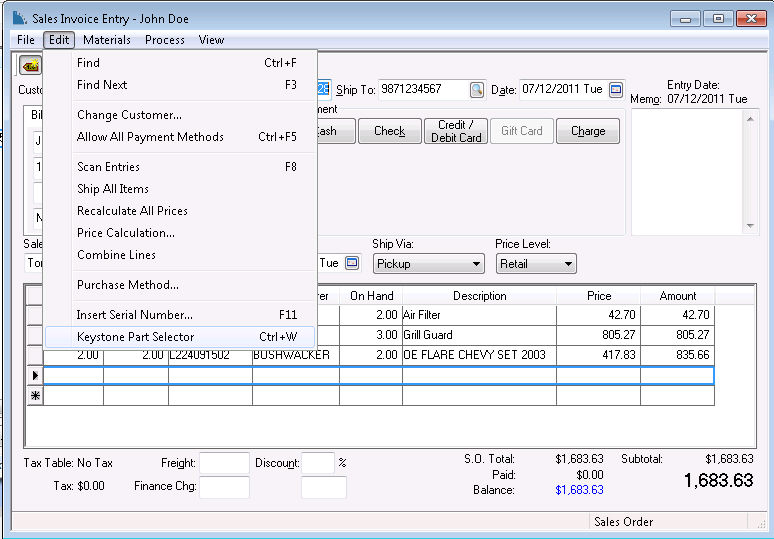Select the Grill Guard description cell
Screen dimensions: 774x539
pyautogui.click(x=479, y=335)
